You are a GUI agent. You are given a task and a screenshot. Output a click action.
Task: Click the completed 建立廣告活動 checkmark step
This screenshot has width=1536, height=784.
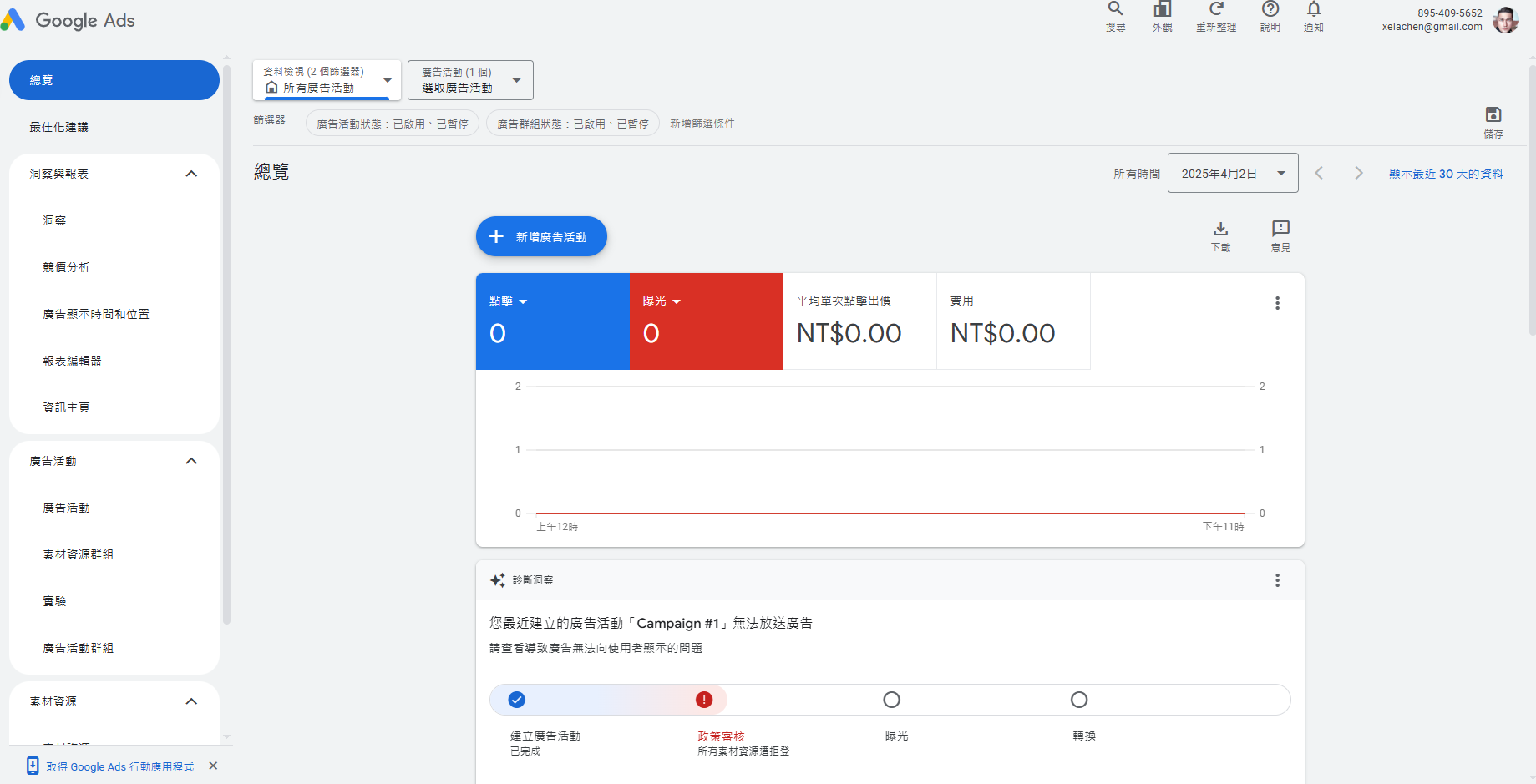[x=517, y=700]
